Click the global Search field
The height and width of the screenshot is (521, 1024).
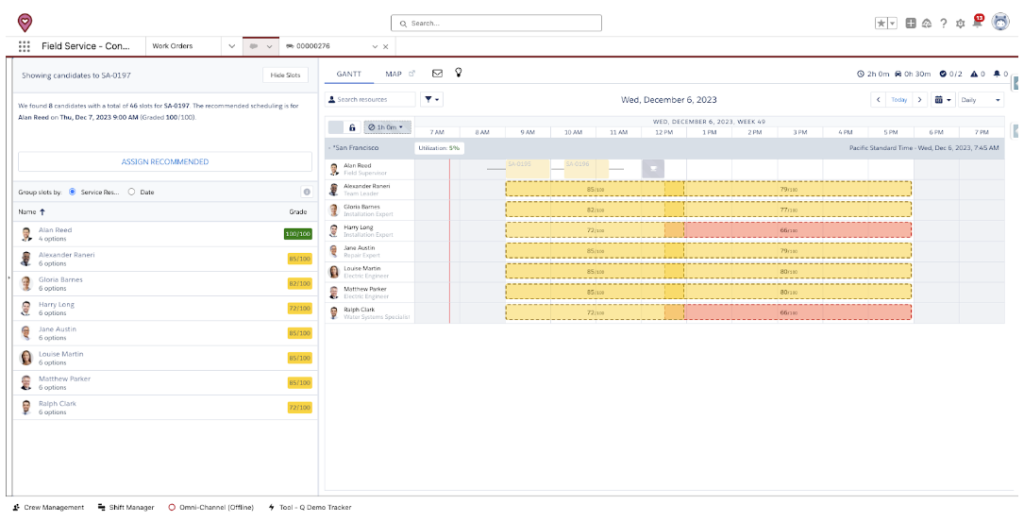point(496,24)
